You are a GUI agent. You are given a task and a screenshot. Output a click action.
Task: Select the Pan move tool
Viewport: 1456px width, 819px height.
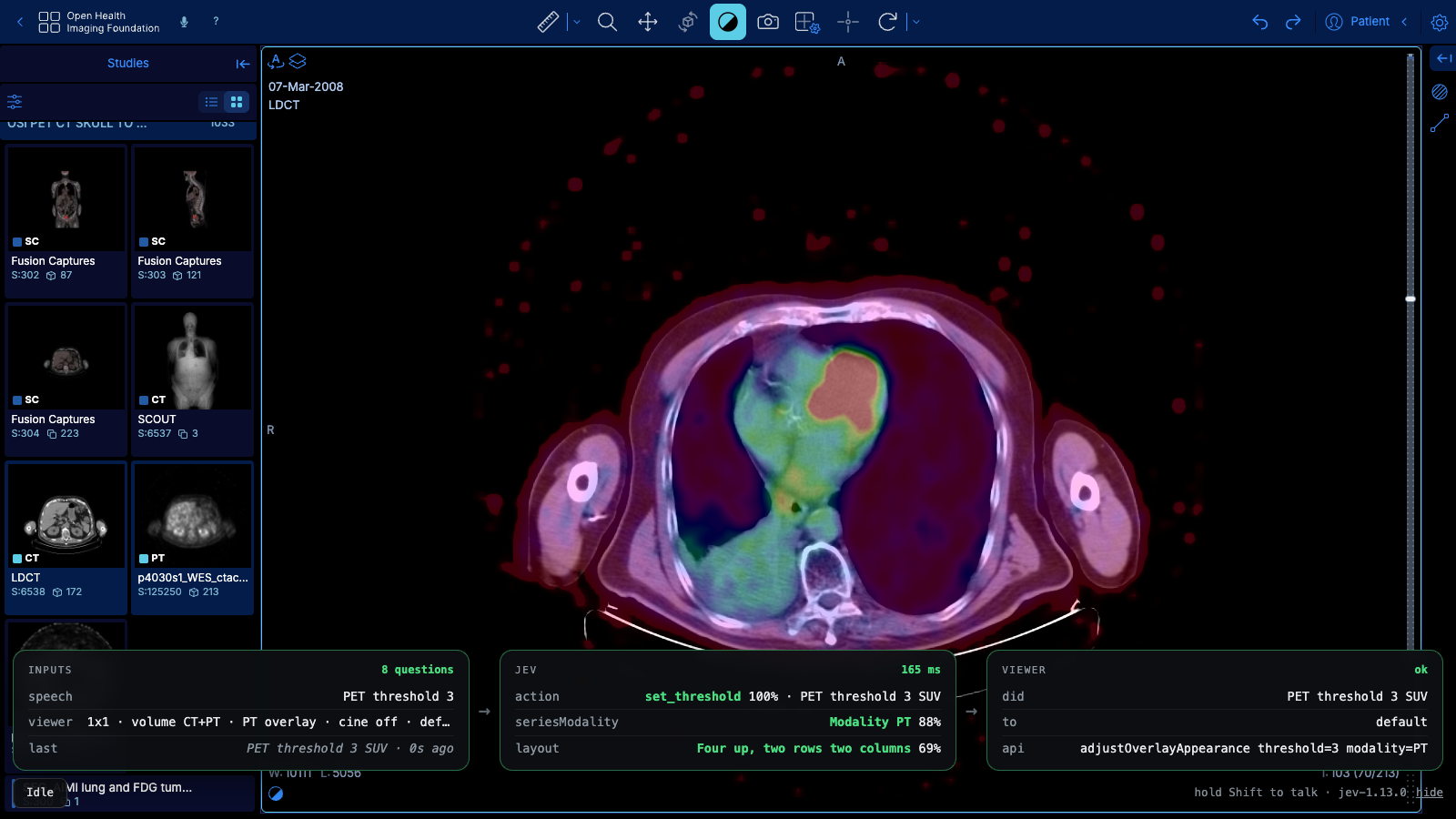pyautogui.click(x=647, y=22)
